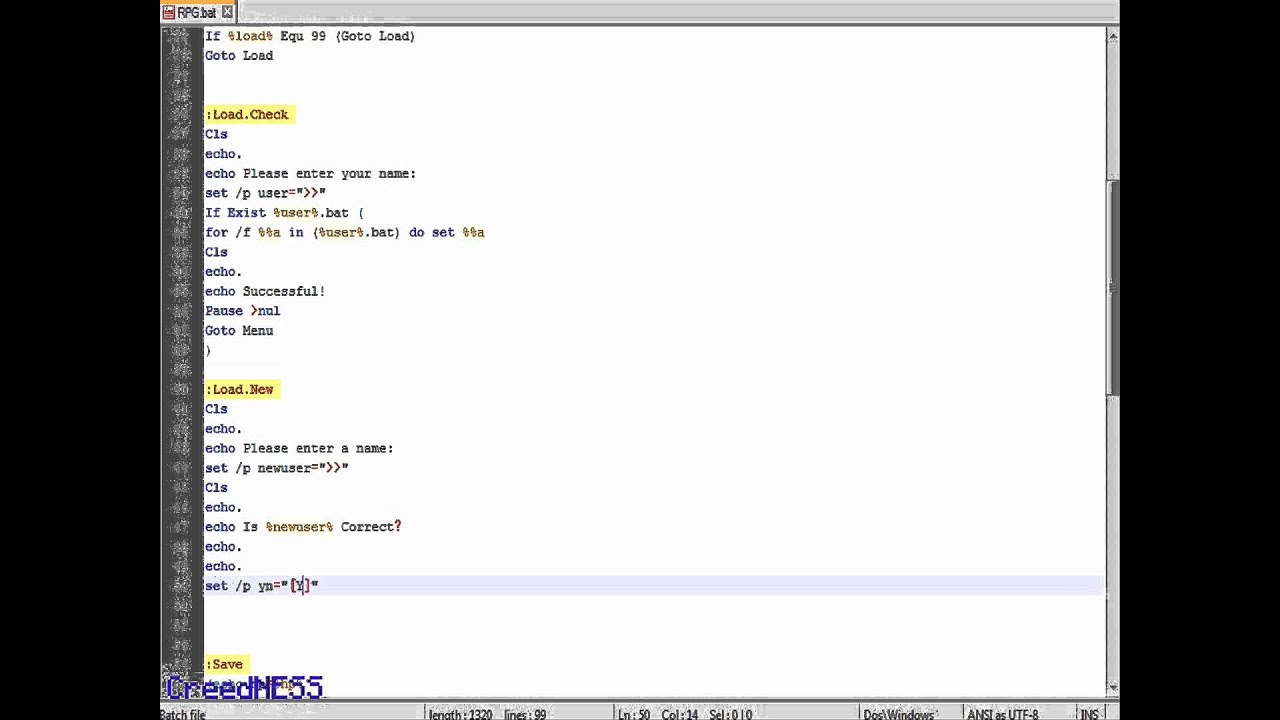The height and width of the screenshot is (720, 1280).
Task: Click the 'for /f %%a in' loop line
Action: point(344,233)
